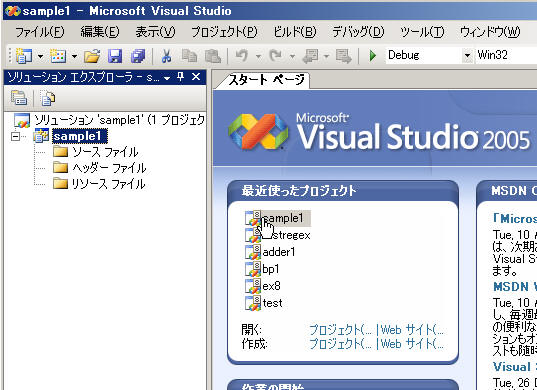Click the bp1 project icon
The height and width of the screenshot is (390, 537).
[253, 269]
